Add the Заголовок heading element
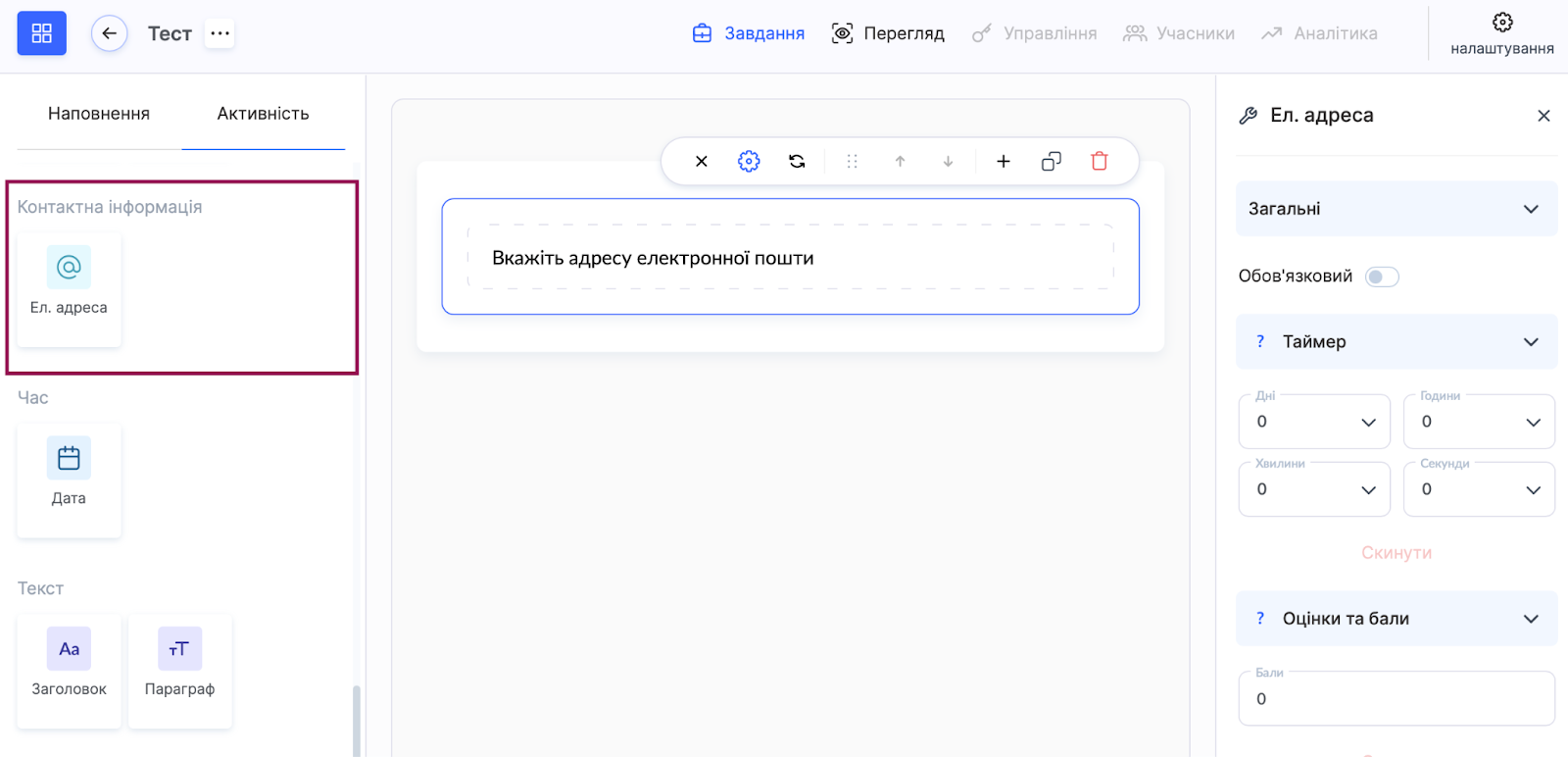This screenshot has width=1568, height=757. click(69, 672)
